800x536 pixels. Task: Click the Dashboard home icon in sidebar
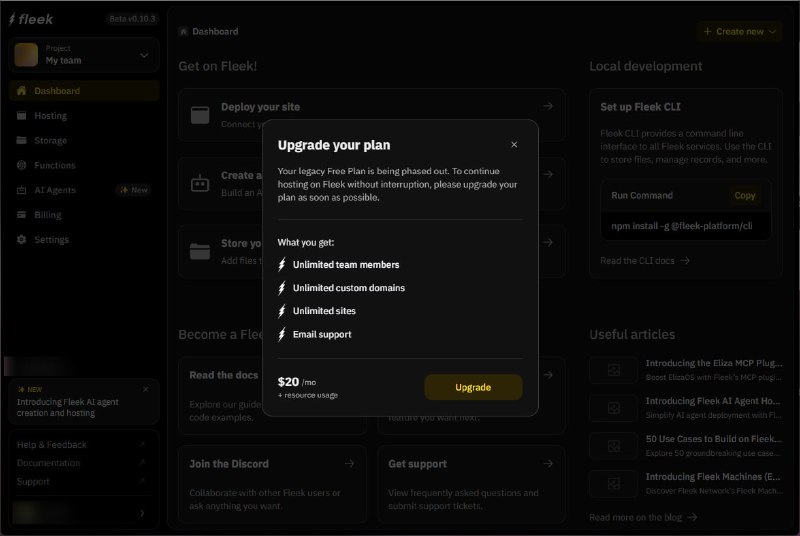(x=22, y=91)
